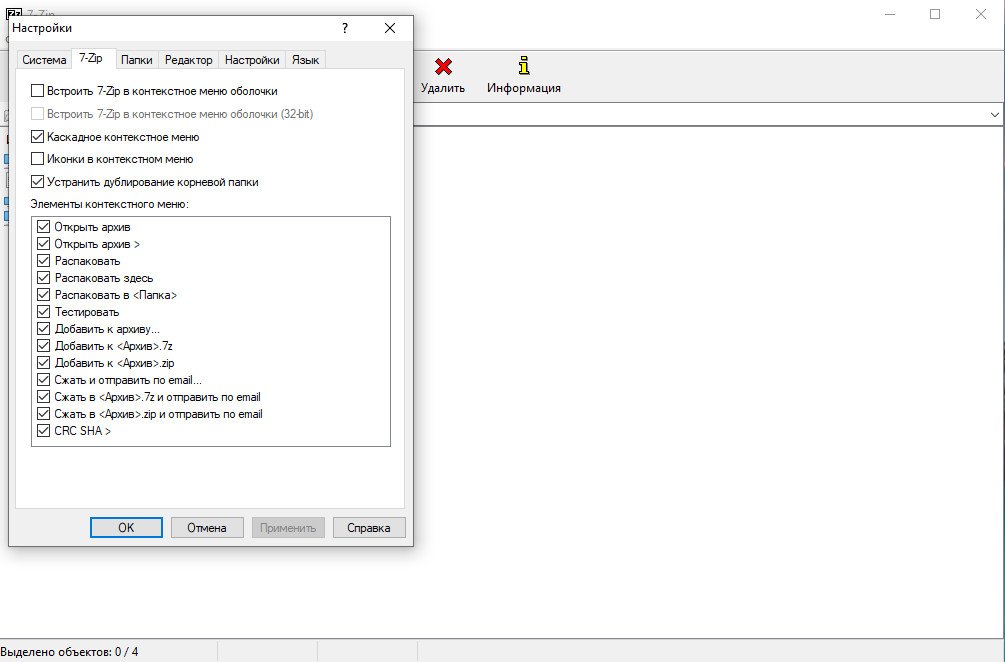Go to the Язык tab
This screenshot has height=662, width=1005.
(x=305, y=60)
